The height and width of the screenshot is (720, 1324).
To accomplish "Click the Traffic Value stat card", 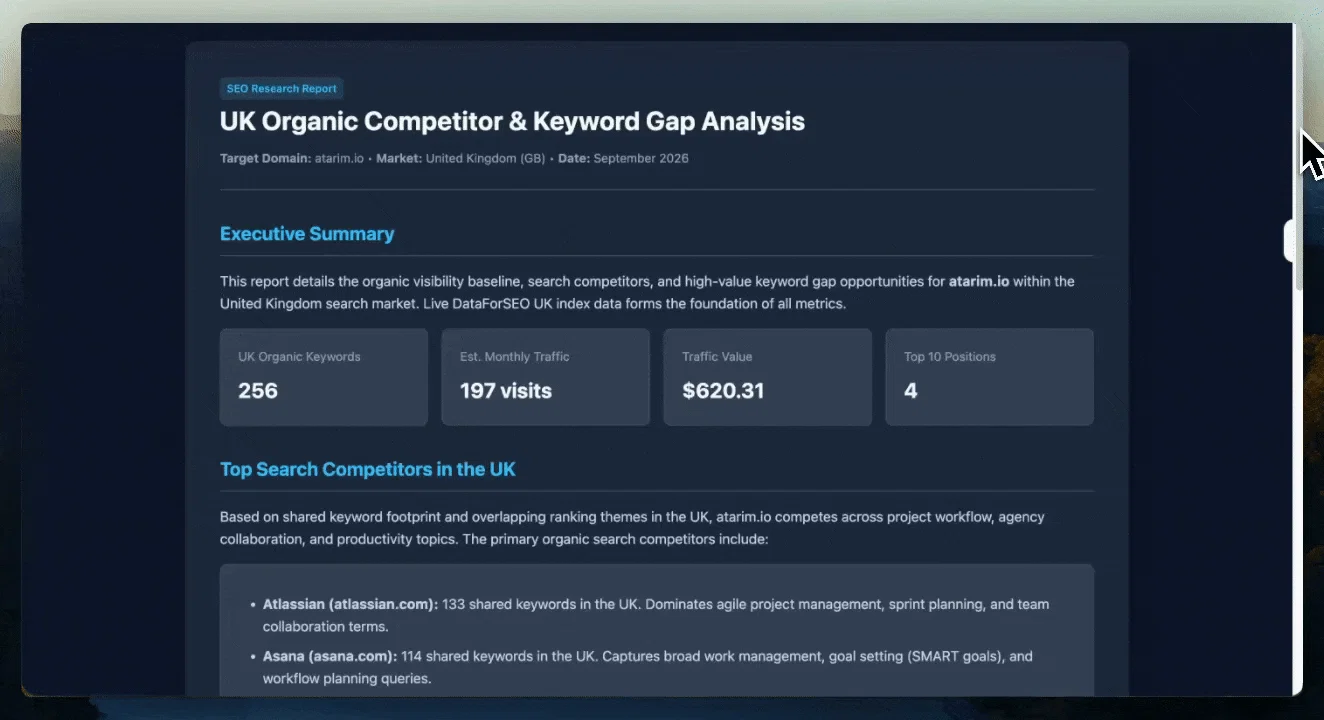I will 768,377.
